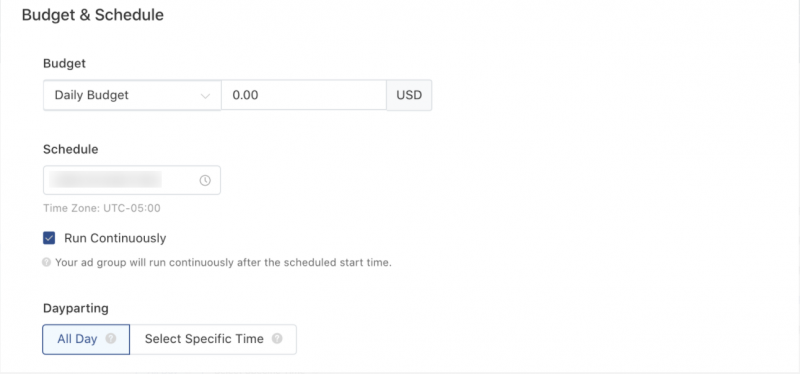Image resolution: width=800 pixels, height=374 pixels.
Task: Click the USD currency label
Action: pos(409,95)
